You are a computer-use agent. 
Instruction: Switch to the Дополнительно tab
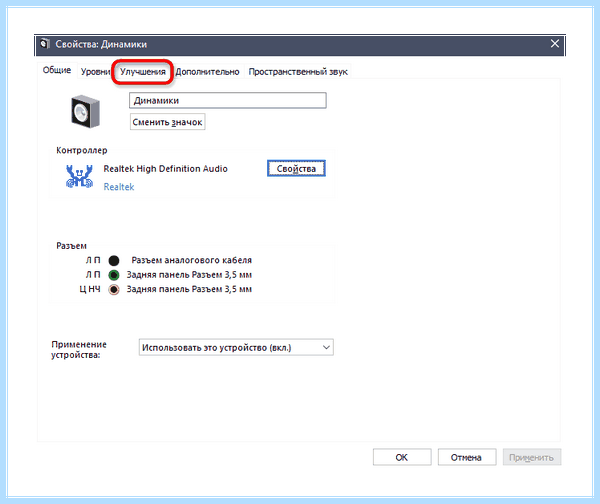coord(207,72)
